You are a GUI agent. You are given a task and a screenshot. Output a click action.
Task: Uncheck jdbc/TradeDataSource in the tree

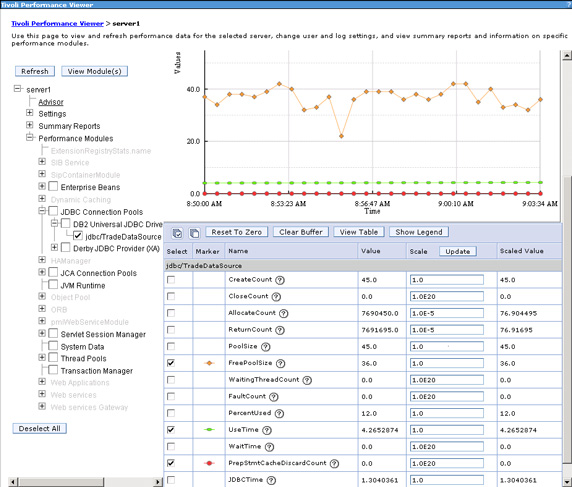[x=78, y=236]
